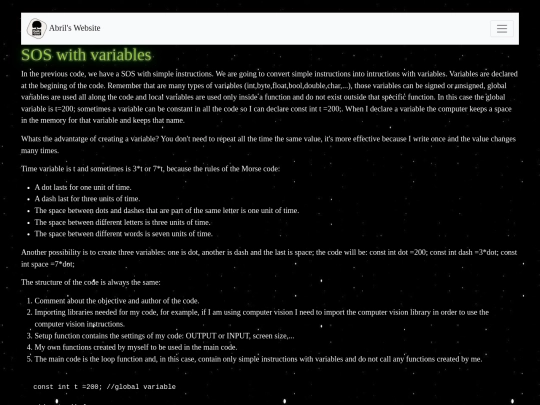This screenshot has height=405, width=540.
Task: Click bullet 'space between different letters is three units'
Action: pos(122,222)
